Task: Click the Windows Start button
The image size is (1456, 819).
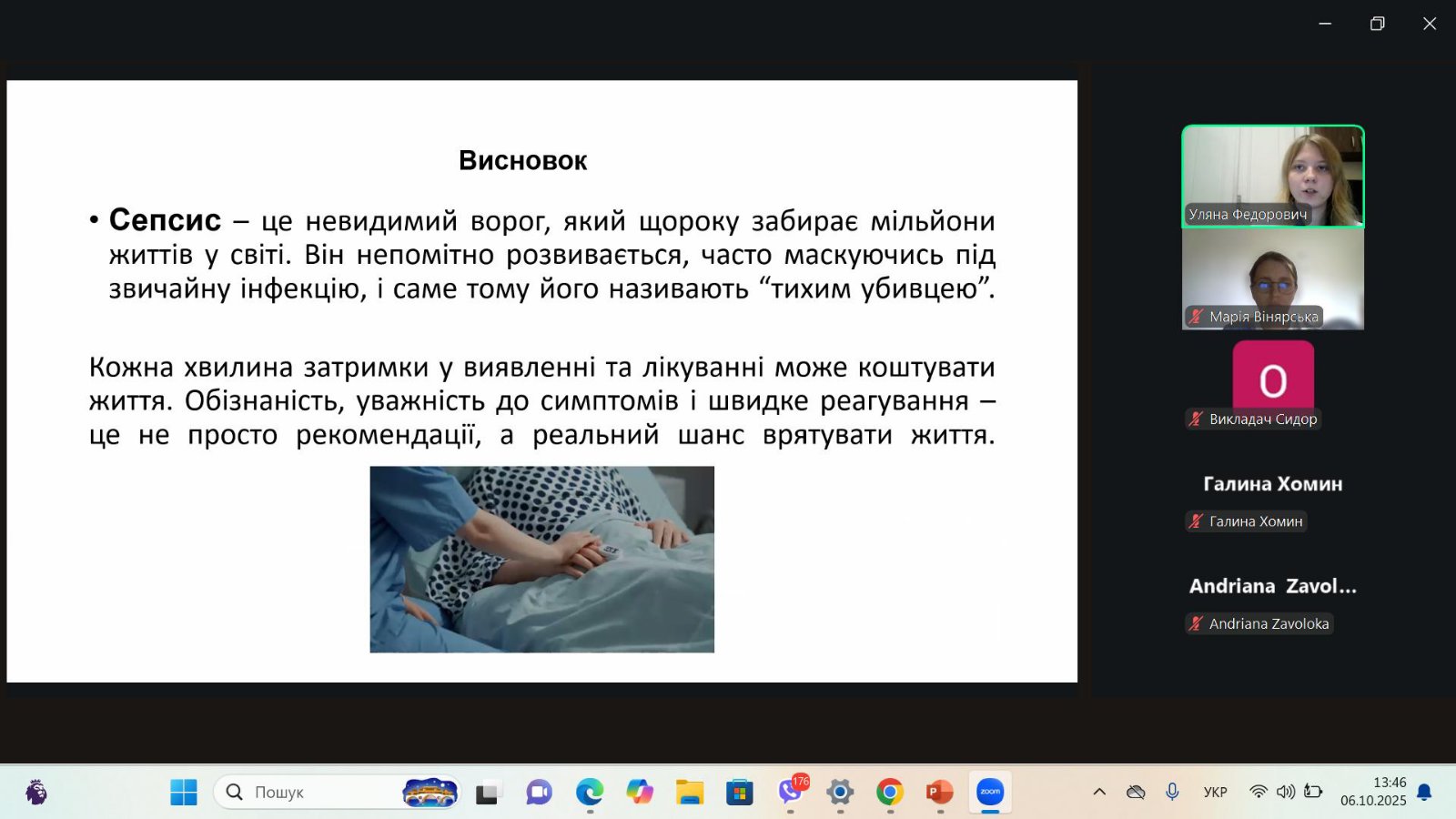Action: [x=184, y=792]
